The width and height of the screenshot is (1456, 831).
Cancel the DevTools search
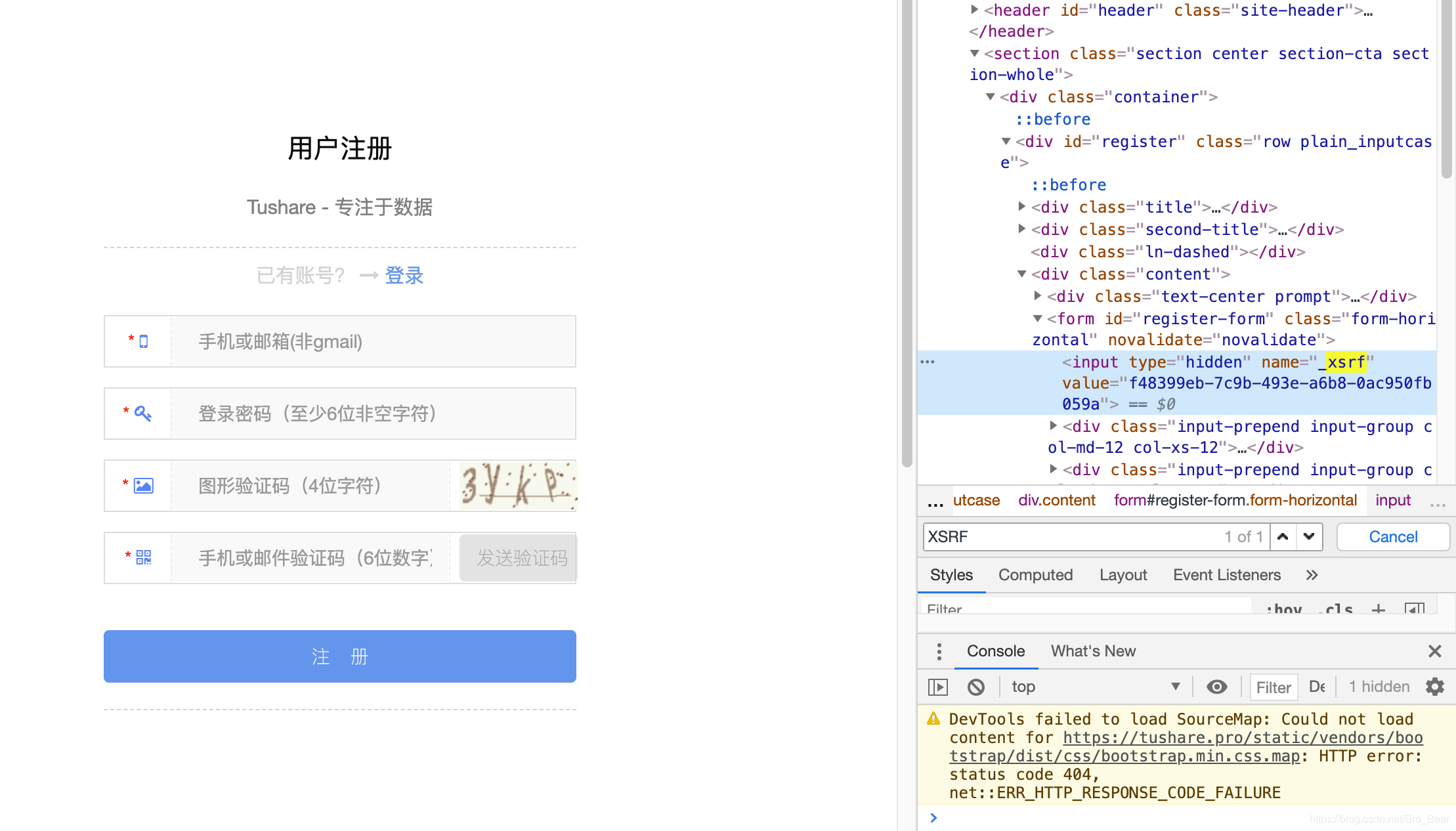(1393, 537)
